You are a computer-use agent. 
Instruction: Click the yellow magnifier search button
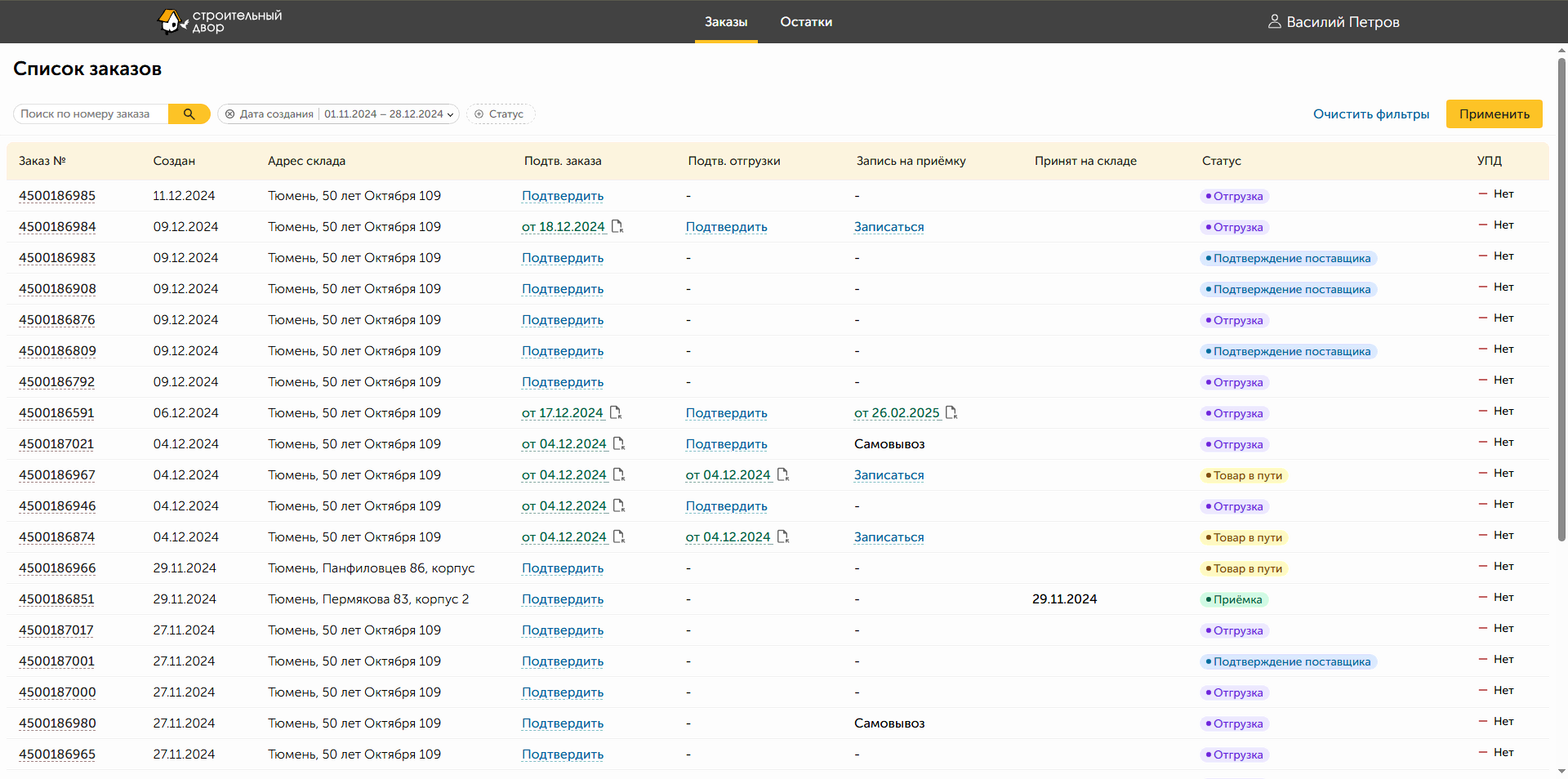pyautogui.click(x=189, y=114)
